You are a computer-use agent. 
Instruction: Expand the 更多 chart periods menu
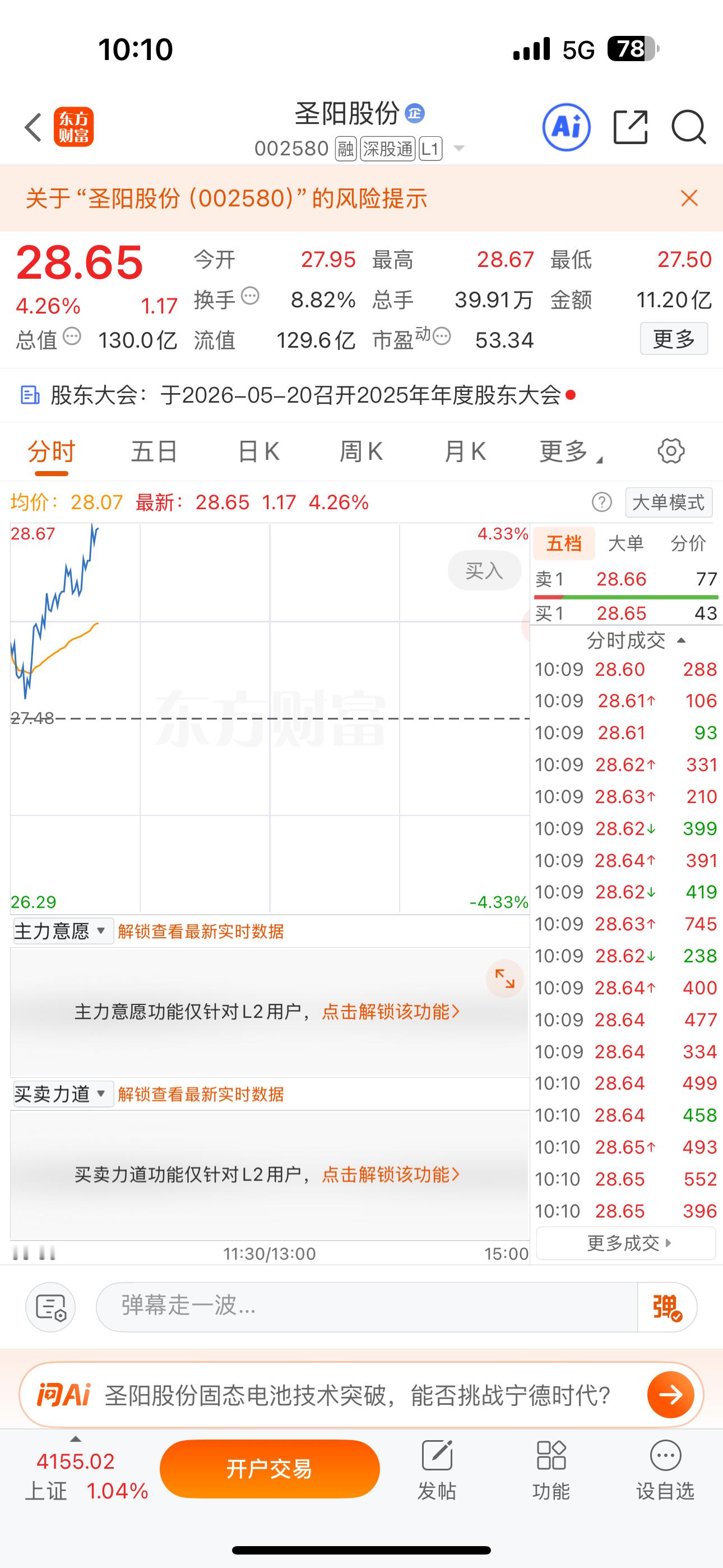click(570, 451)
